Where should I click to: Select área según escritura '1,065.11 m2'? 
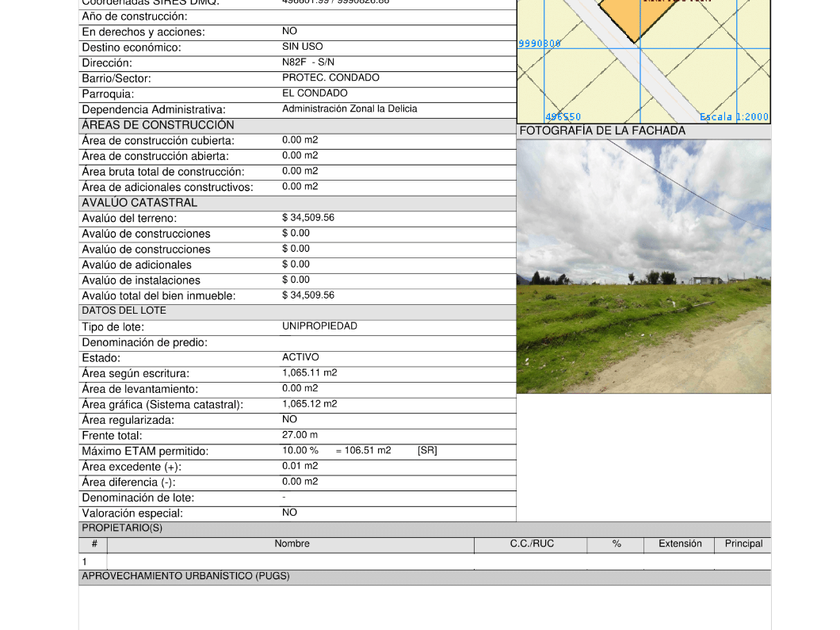tap(310, 373)
